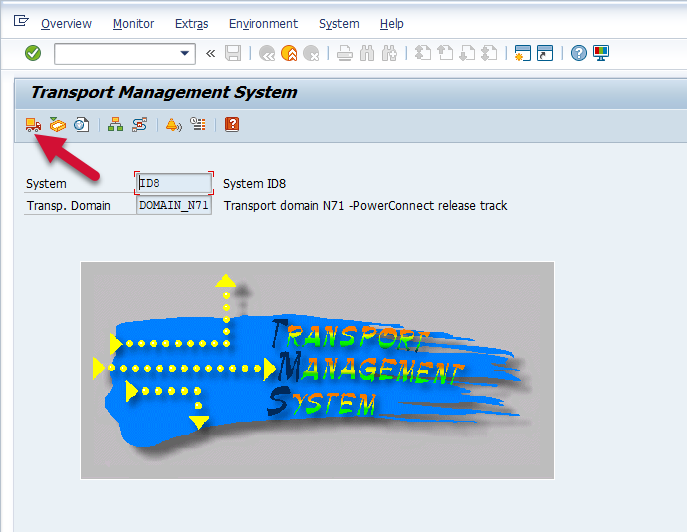Click the orange Exit arrow icon
687x532 pixels.
point(289,54)
